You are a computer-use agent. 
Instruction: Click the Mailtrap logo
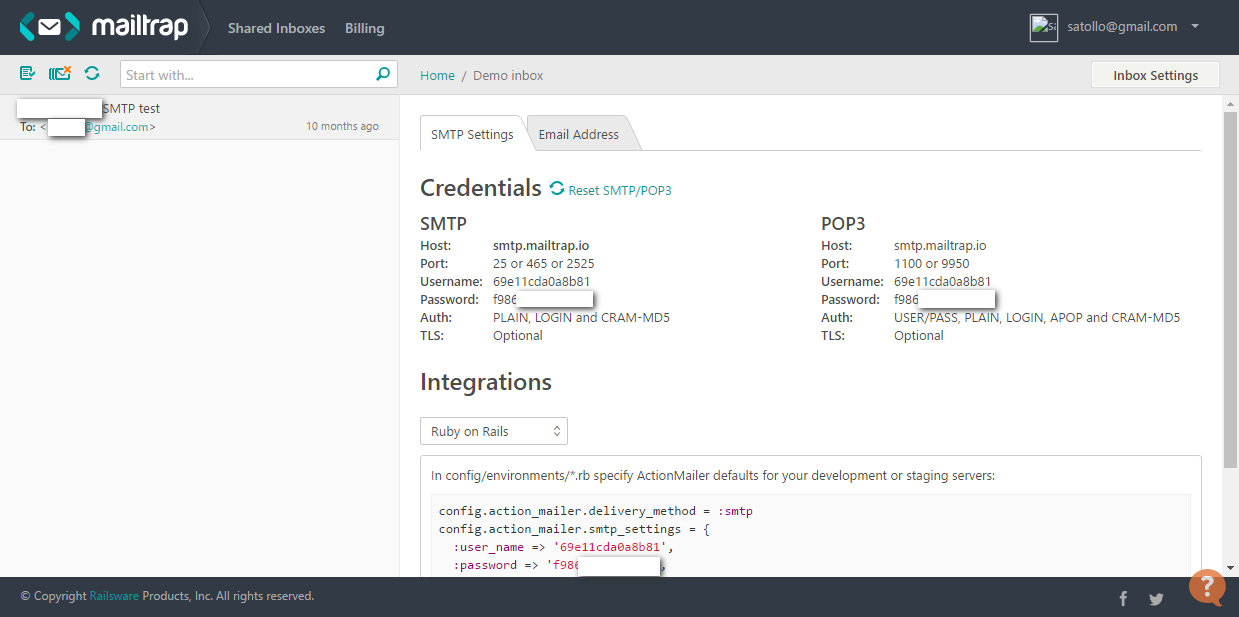(x=103, y=27)
